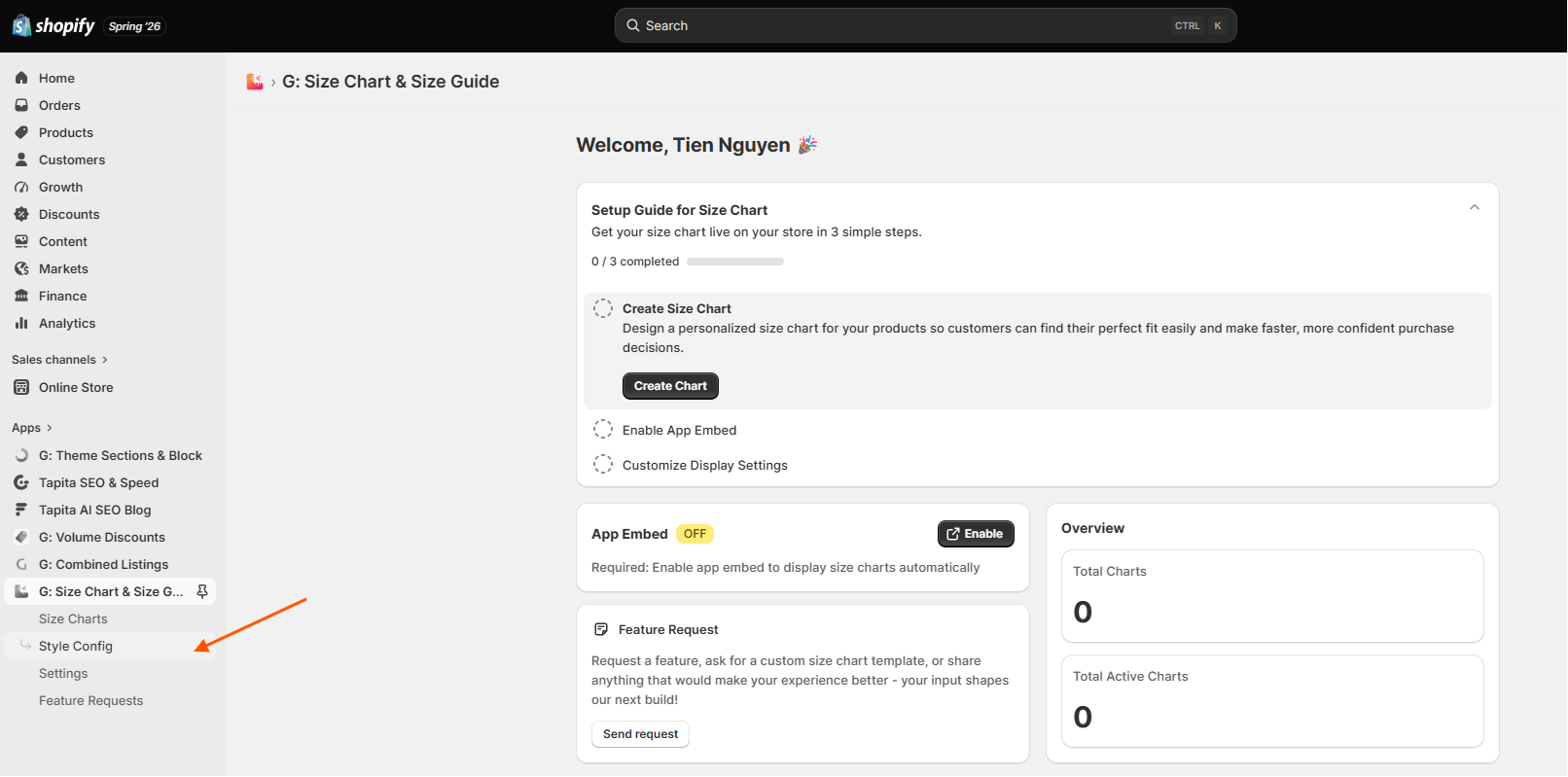Click the Tapita SEO & Speed app icon
Image resolution: width=1568 pixels, height=777 pixels.
click(21, 482)
